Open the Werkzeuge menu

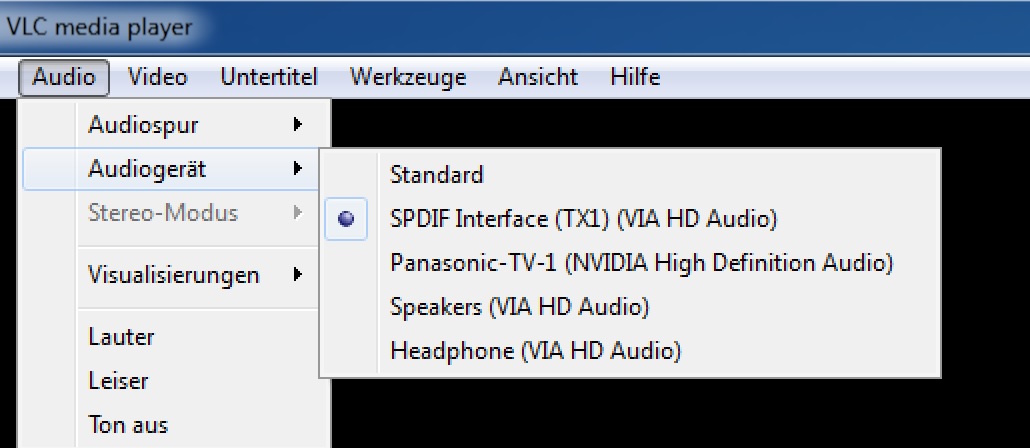(408, 77)
